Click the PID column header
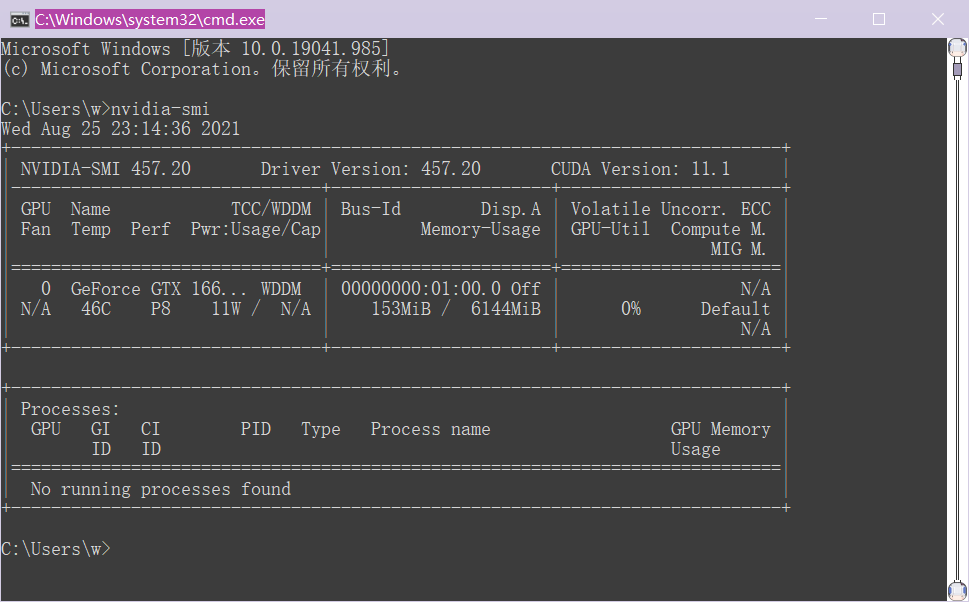The height and width of the screenshot is (602, 969). pyautogui.click(x=256, y=429)
